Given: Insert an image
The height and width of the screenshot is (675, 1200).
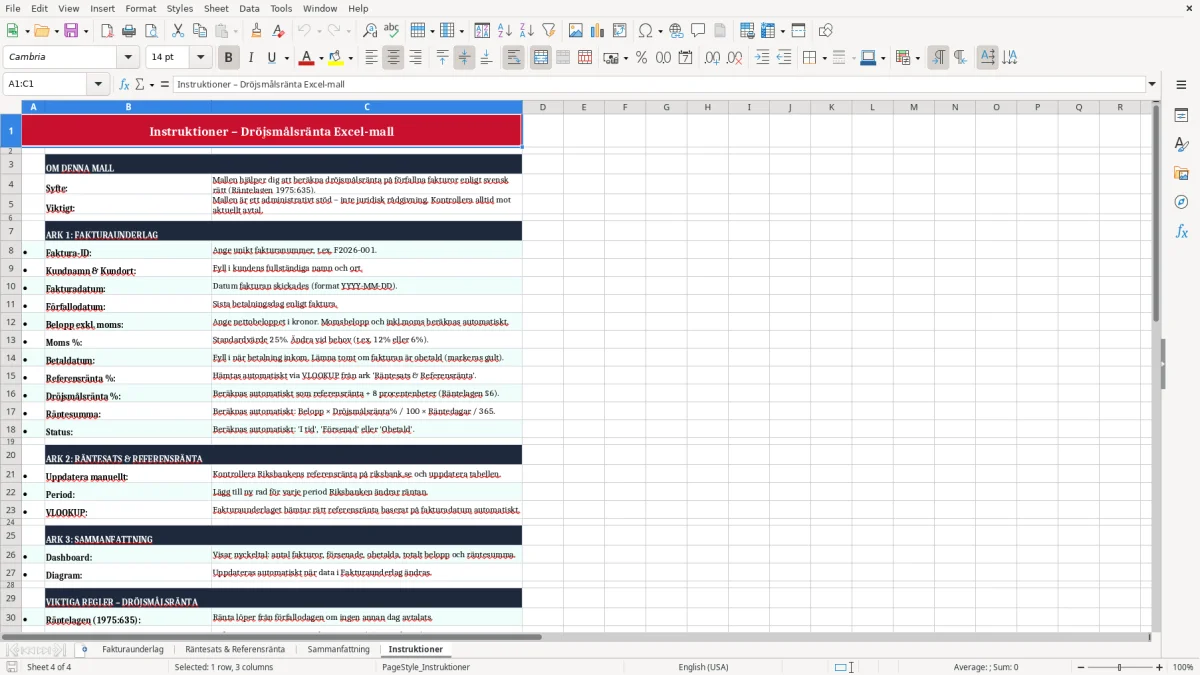Looking at the screenshot, I should 576,31.
